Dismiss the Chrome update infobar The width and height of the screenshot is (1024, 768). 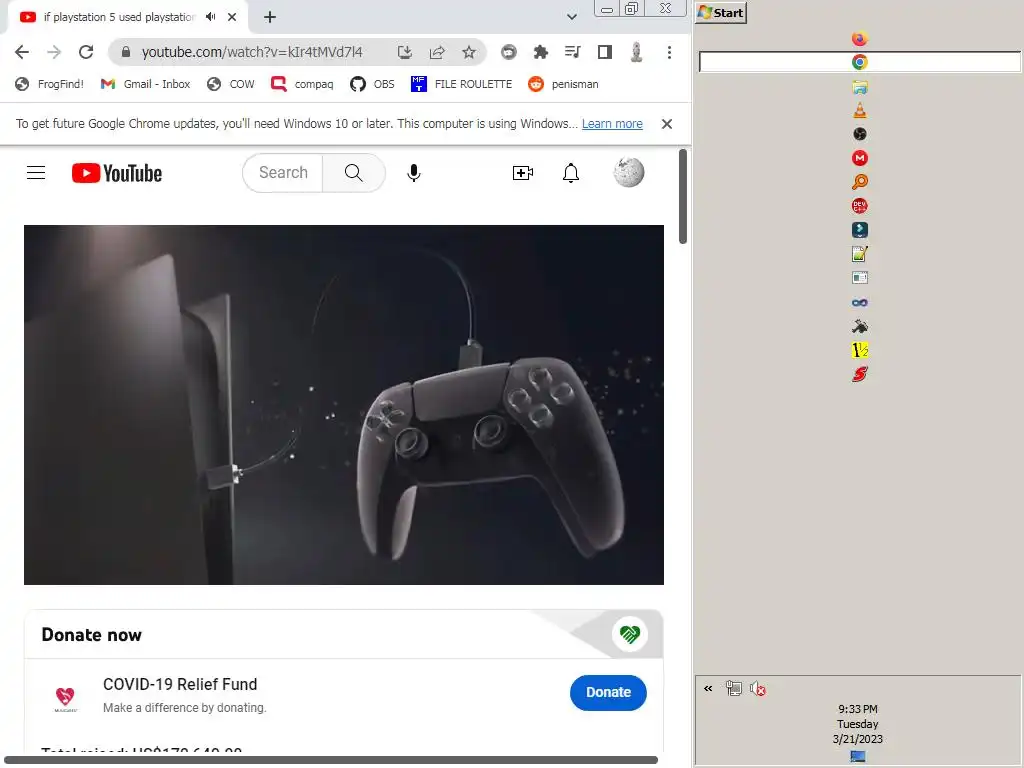click(667, 124)
